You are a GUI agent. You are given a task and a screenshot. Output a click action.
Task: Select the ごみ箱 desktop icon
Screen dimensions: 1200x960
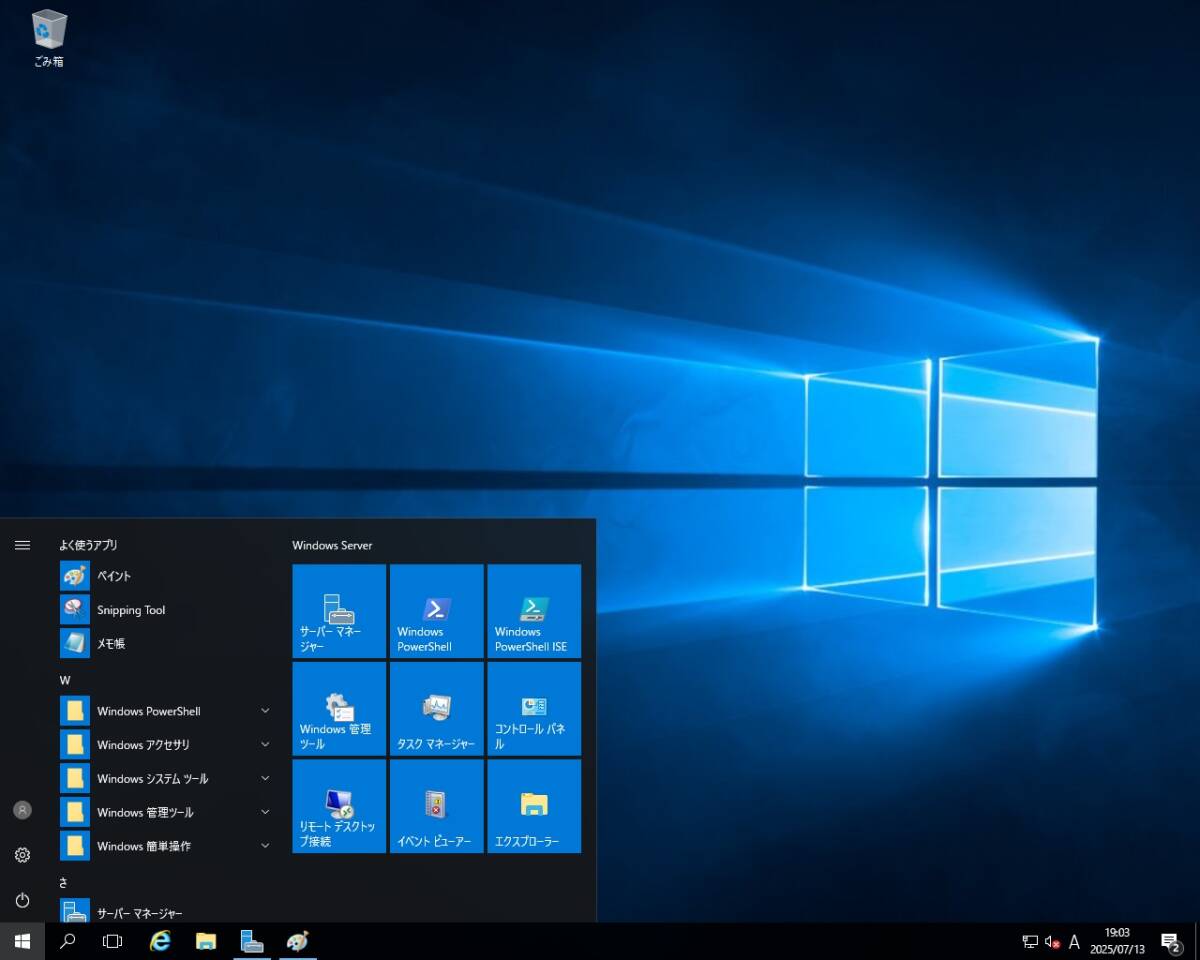point(49,39)
